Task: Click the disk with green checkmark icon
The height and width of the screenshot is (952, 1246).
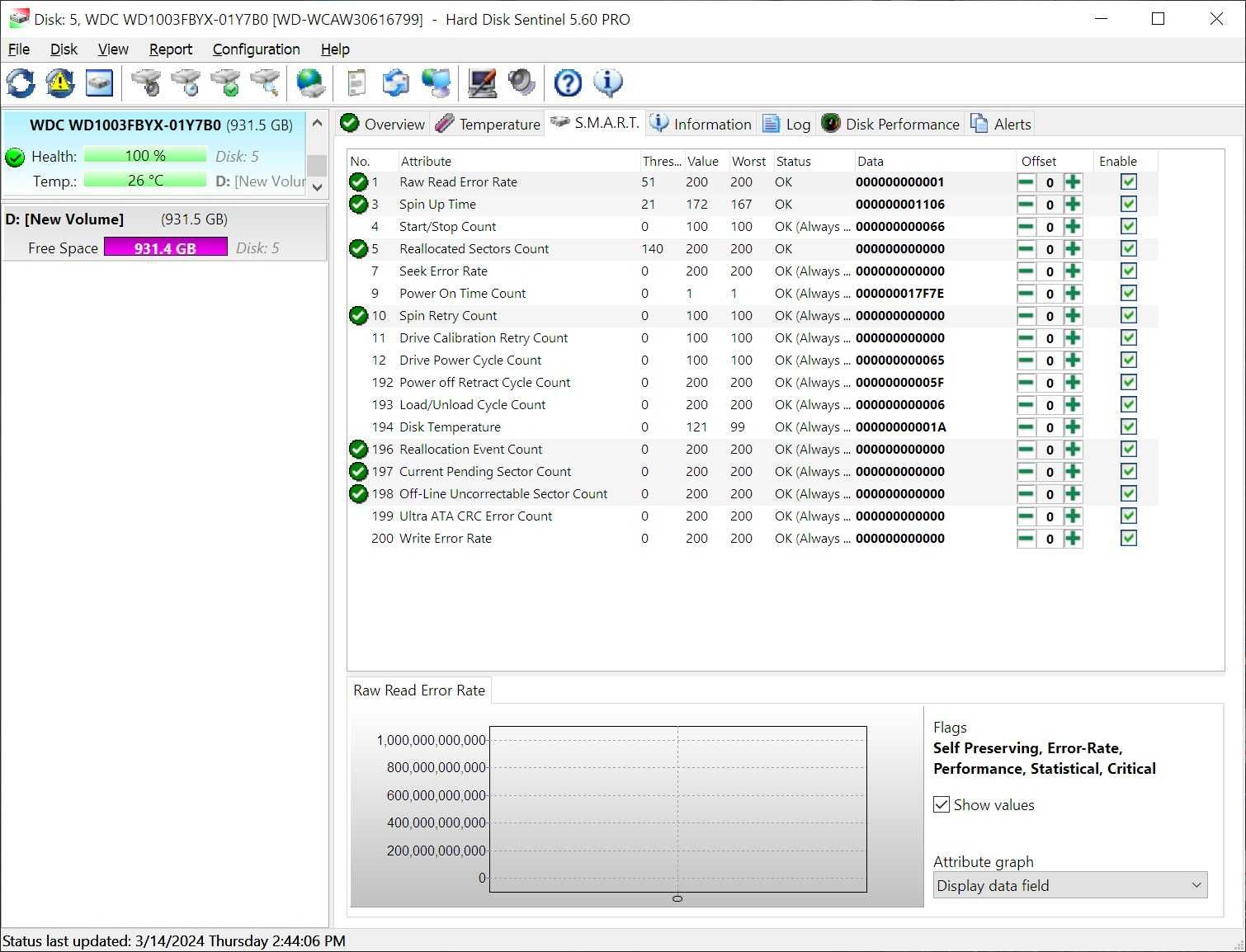Action: click(225, 82)
